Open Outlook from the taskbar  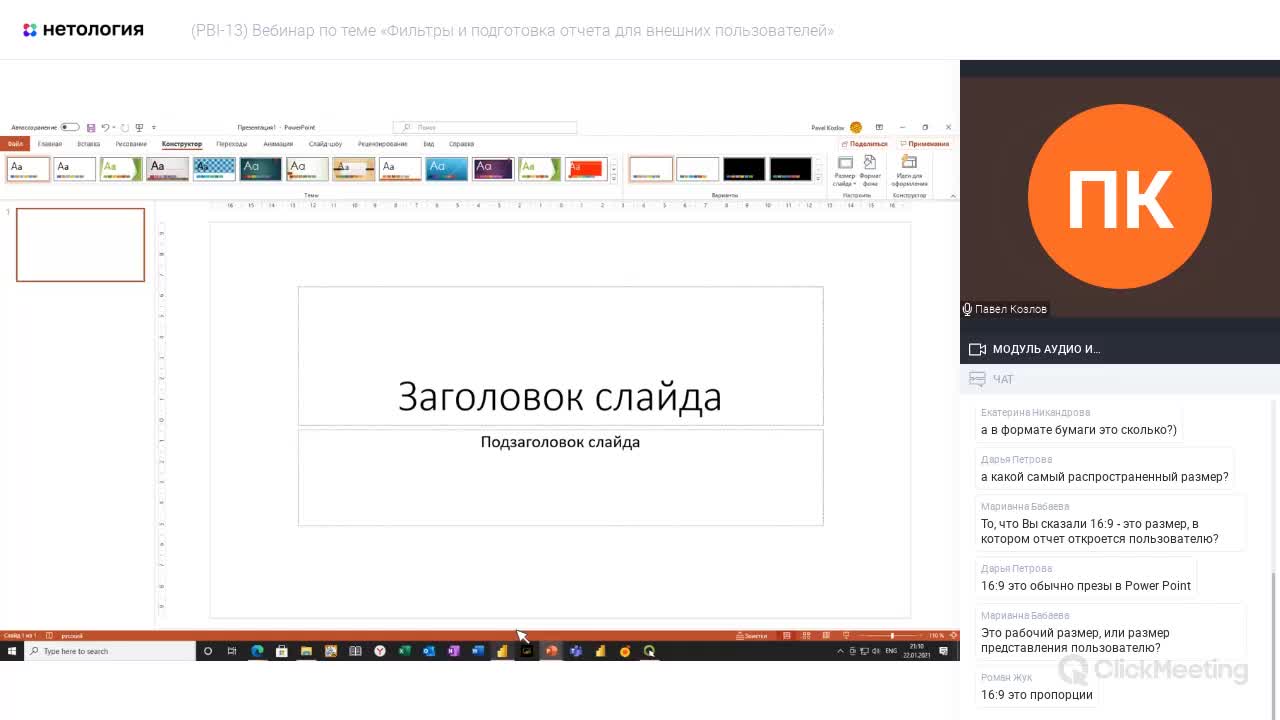click(x=429, y=651)
